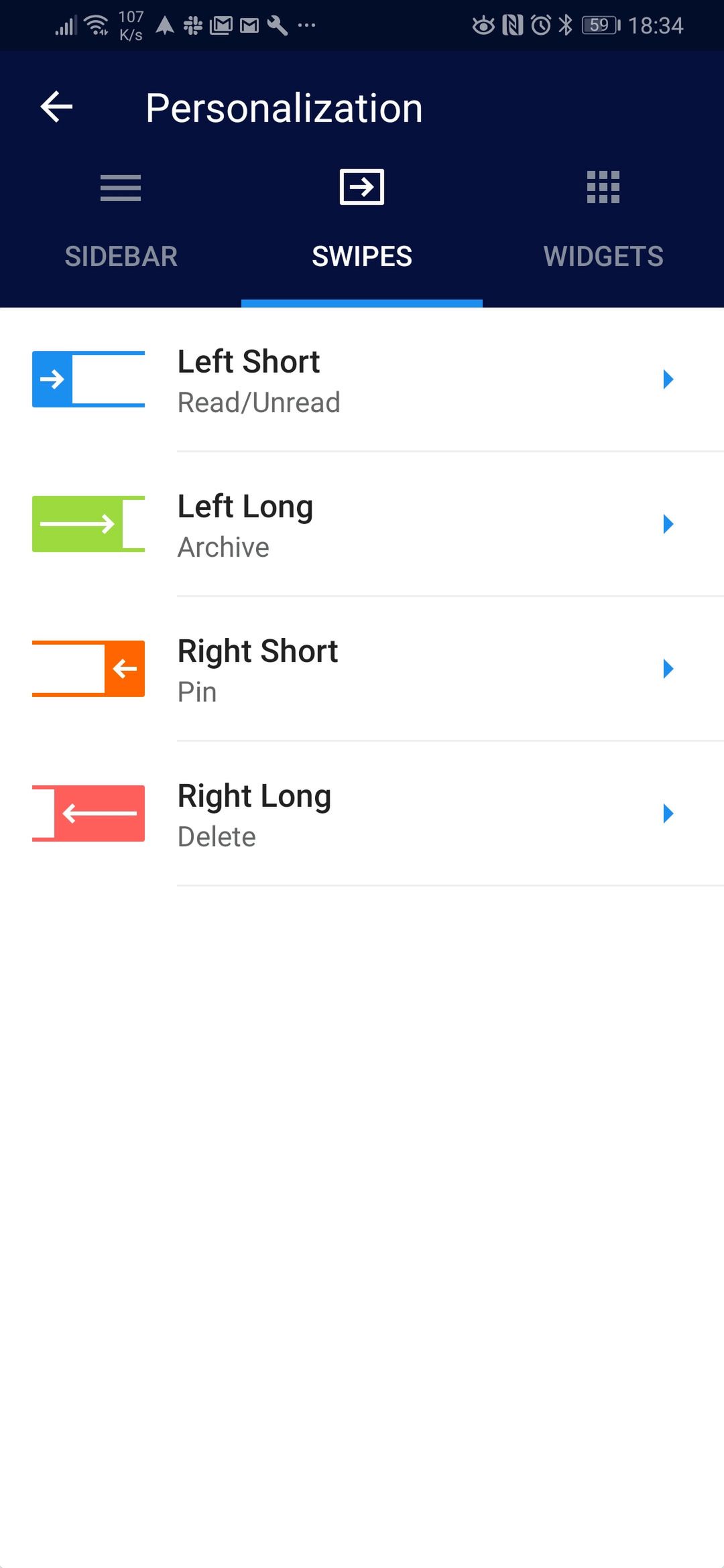
Task: Select the SWIPES tab label
Action: (x=362, y=257)
